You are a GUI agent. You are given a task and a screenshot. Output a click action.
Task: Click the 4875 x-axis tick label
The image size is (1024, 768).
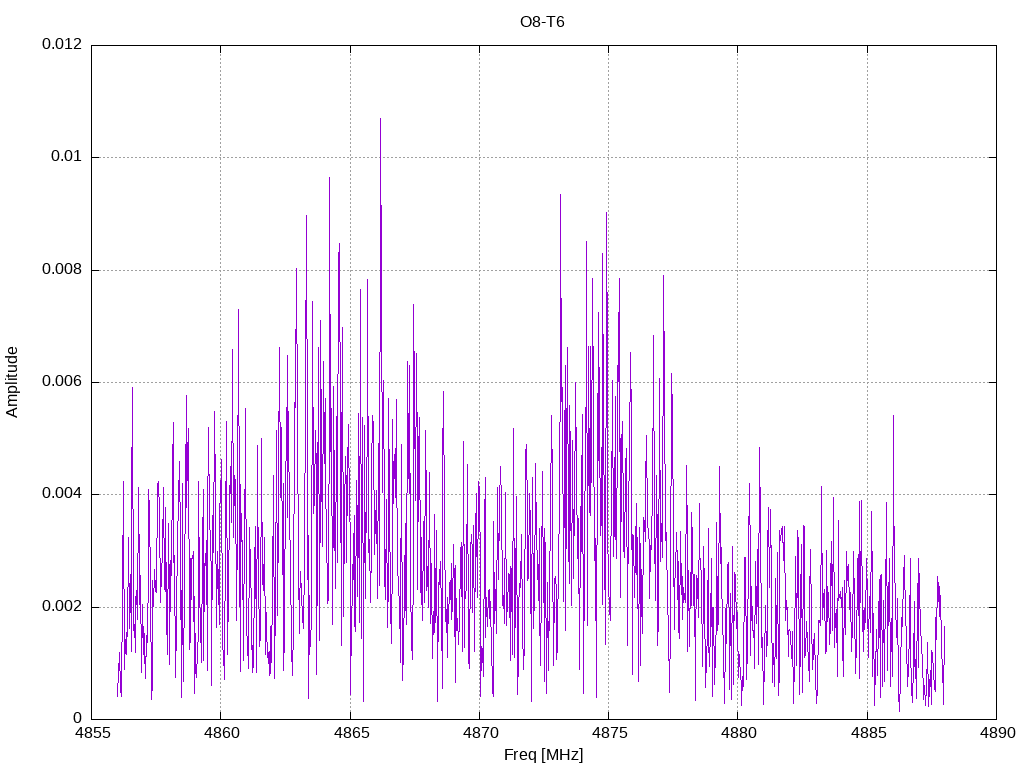click(609, 733)
